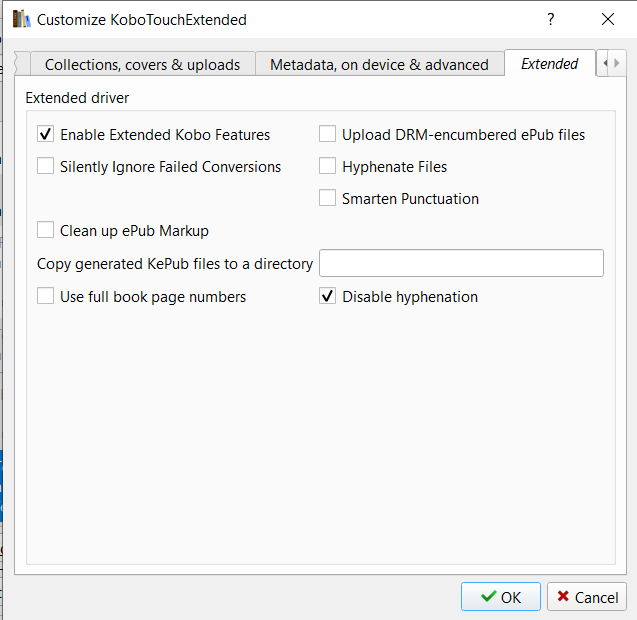The width and height of the screenshot is (637, 620).
Task: Confirm settings with the OK button
Action: (x=500, y=597)
